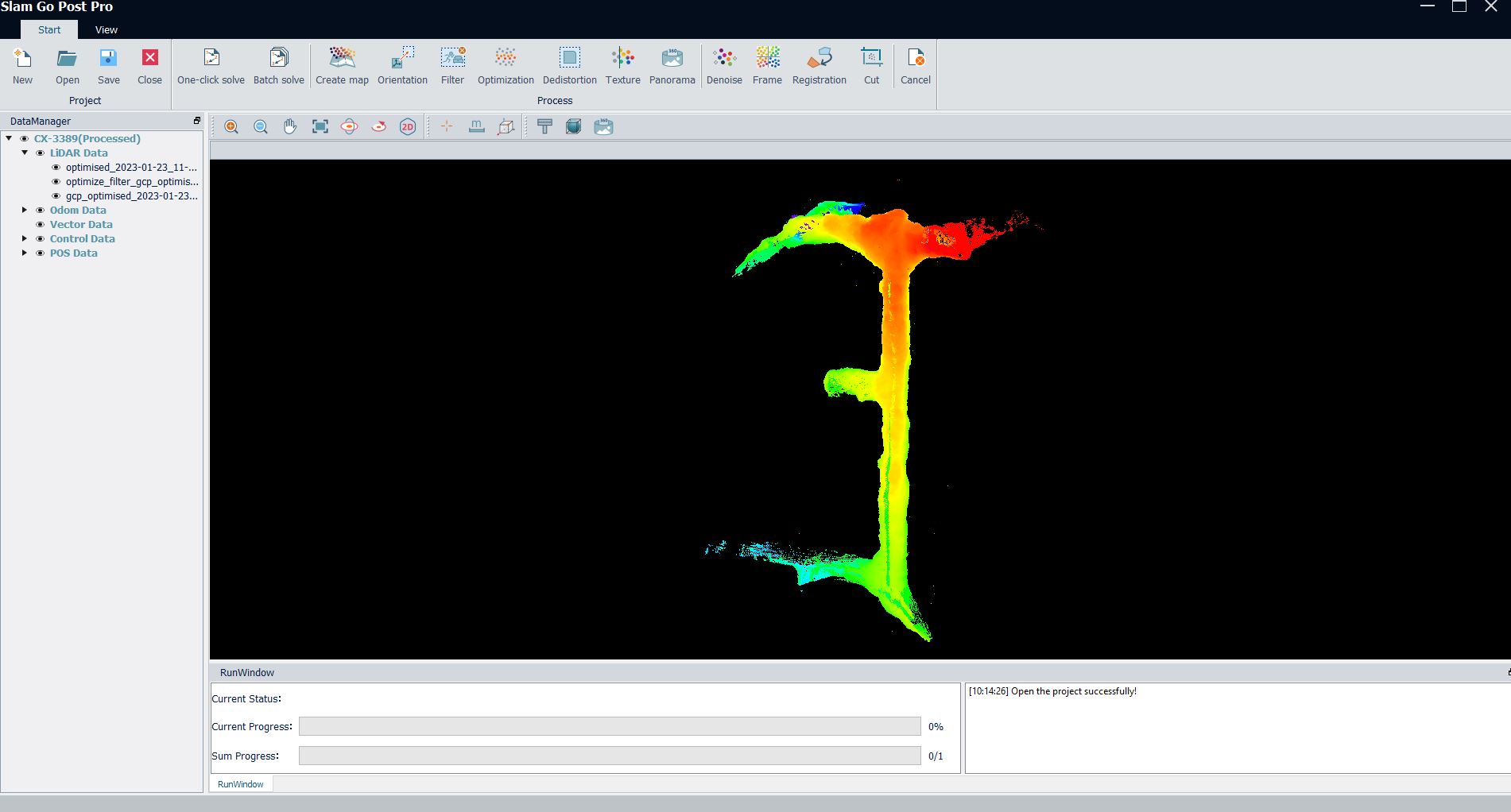Open the 360 panorama viewer icon
Screen dimensions: 1511x812
click(603, 127)
